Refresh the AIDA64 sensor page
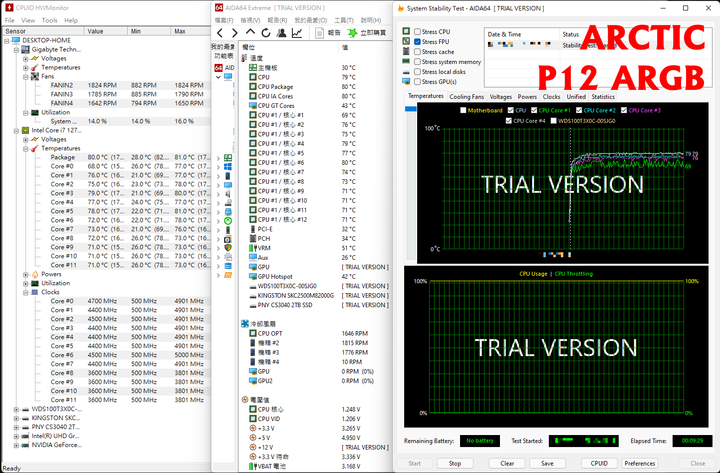This screenshot has width=720, height=473. point(266,33)
